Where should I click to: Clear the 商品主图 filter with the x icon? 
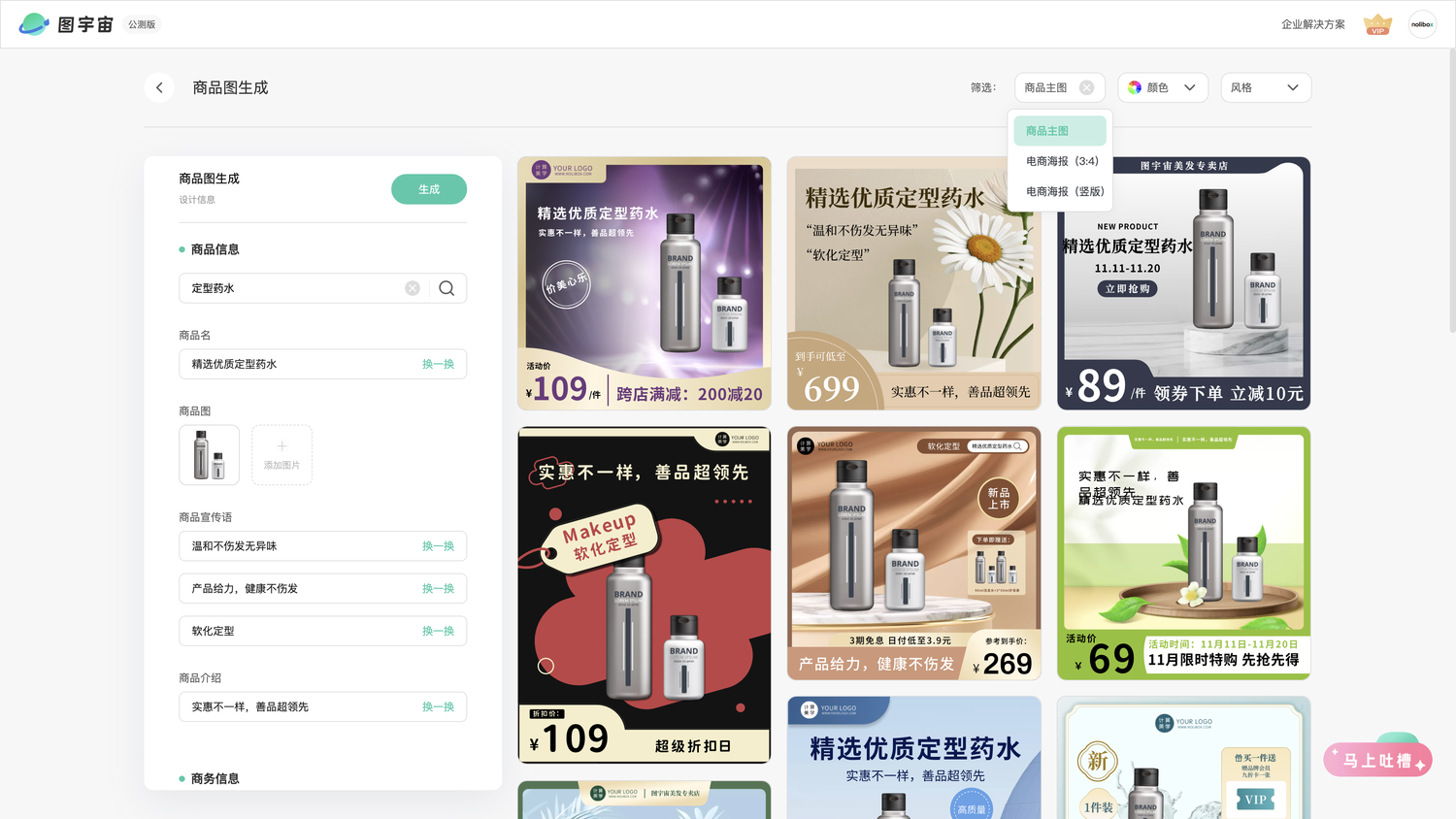(x=1086, y=87)
